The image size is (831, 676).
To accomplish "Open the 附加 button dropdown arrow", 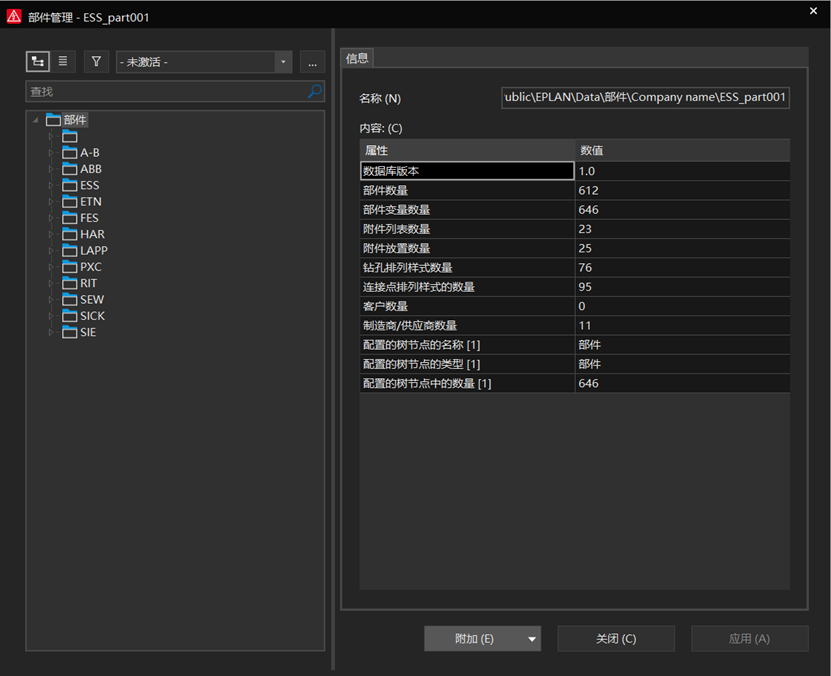I will [532, 639].
